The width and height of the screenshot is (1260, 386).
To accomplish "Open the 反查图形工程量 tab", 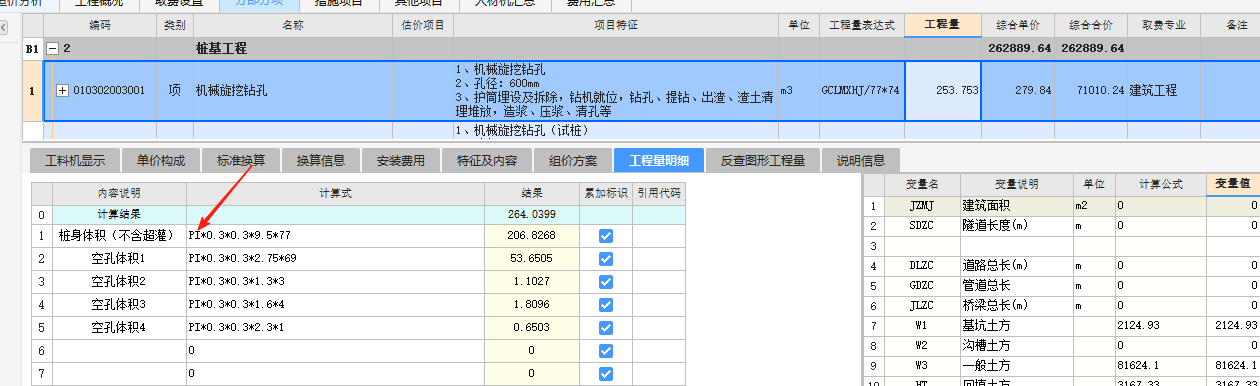I will [764, 160].
